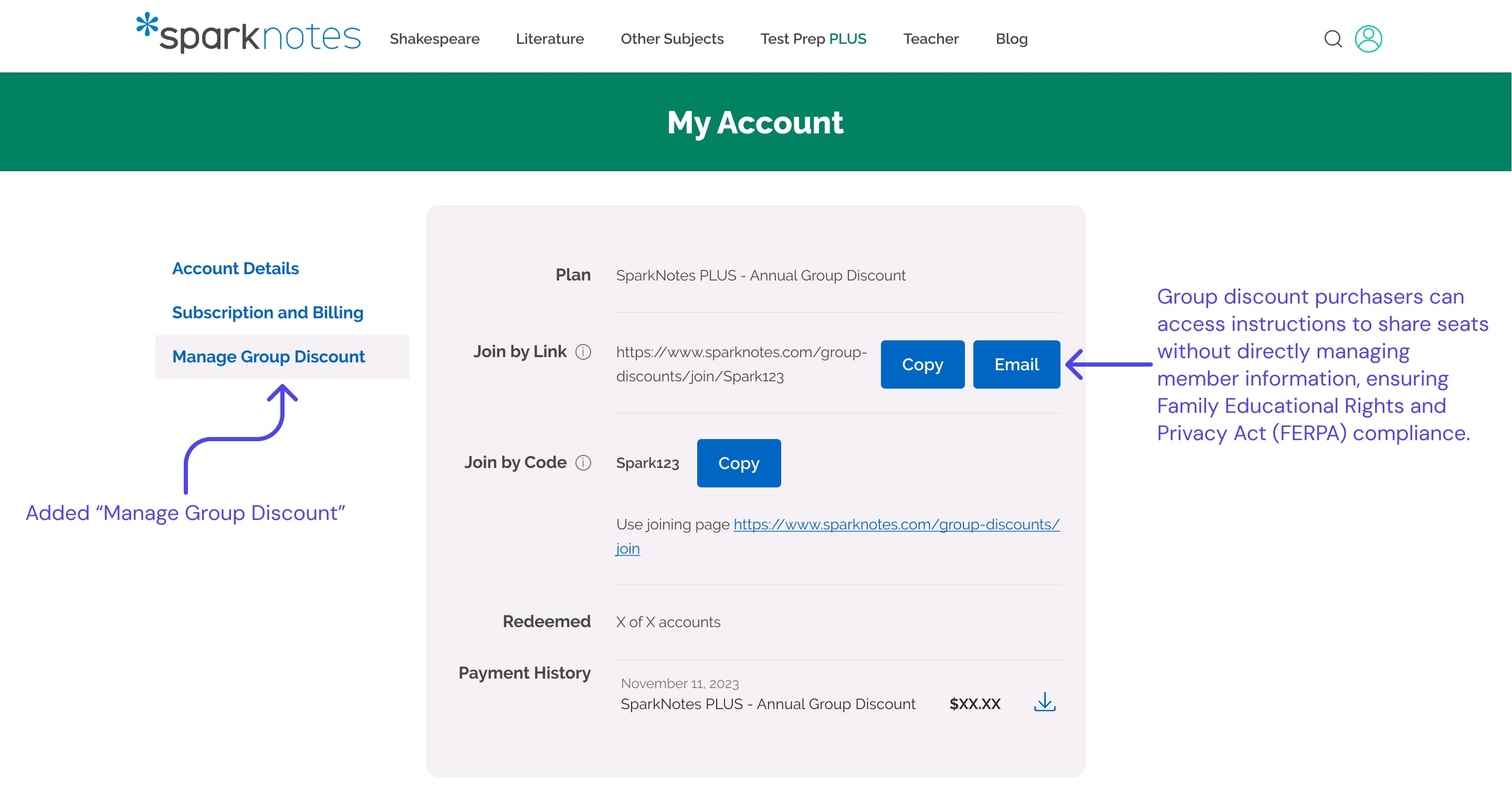The height and width of the screenshot is (812, 1512).
Task: Copy the Spark123 join code
Action: (x=738, y=463)
